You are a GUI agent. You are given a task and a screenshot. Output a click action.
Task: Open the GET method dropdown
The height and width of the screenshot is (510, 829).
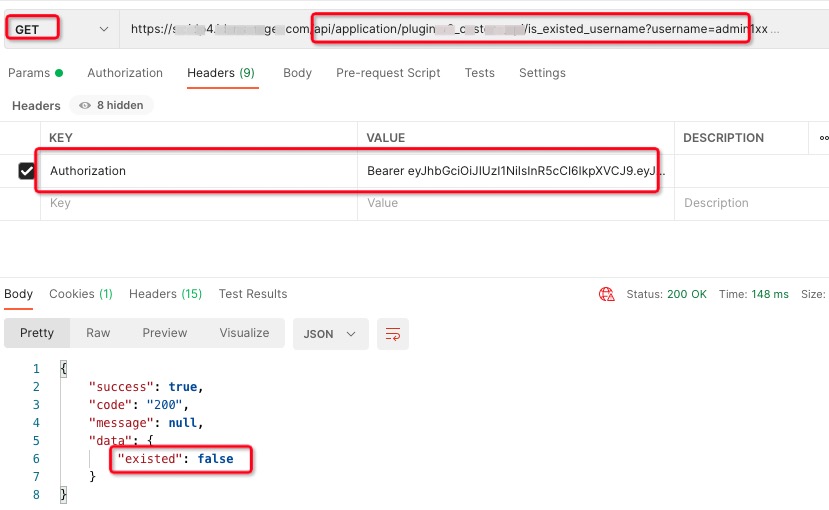60,29
